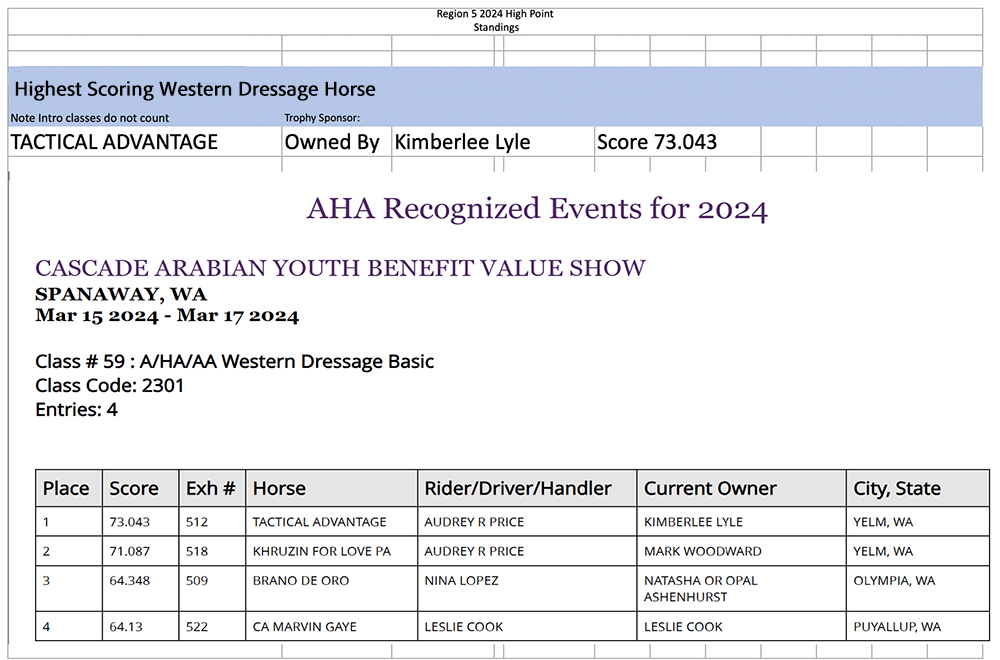Click the 'Trophy Sponsor:' label
This screenshot has height=660, width=1000.
pyautogui.click(x=322, y=118)
